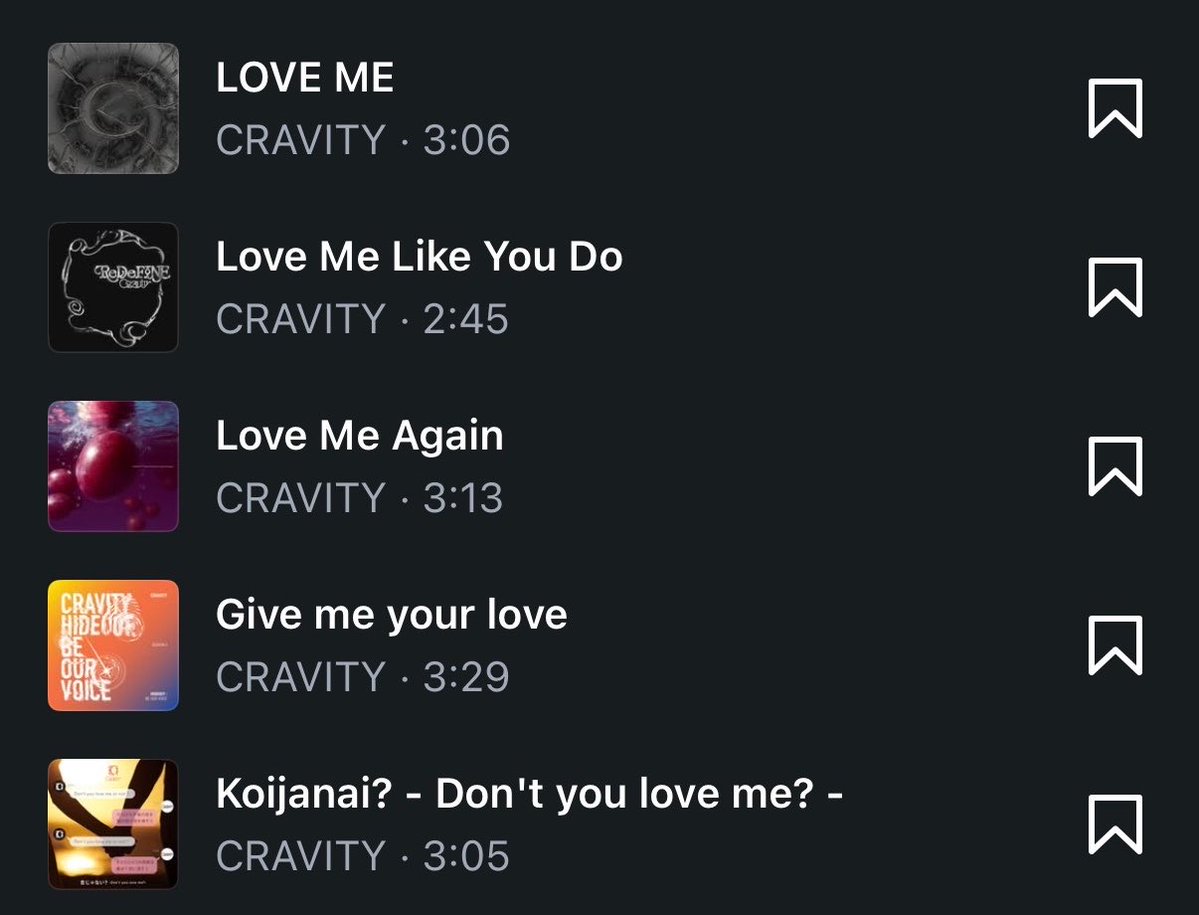This screenshot has width=1199, height=915.
Task: Click CRAVITY · 2:45 artist line
Action: coord(362,319)
